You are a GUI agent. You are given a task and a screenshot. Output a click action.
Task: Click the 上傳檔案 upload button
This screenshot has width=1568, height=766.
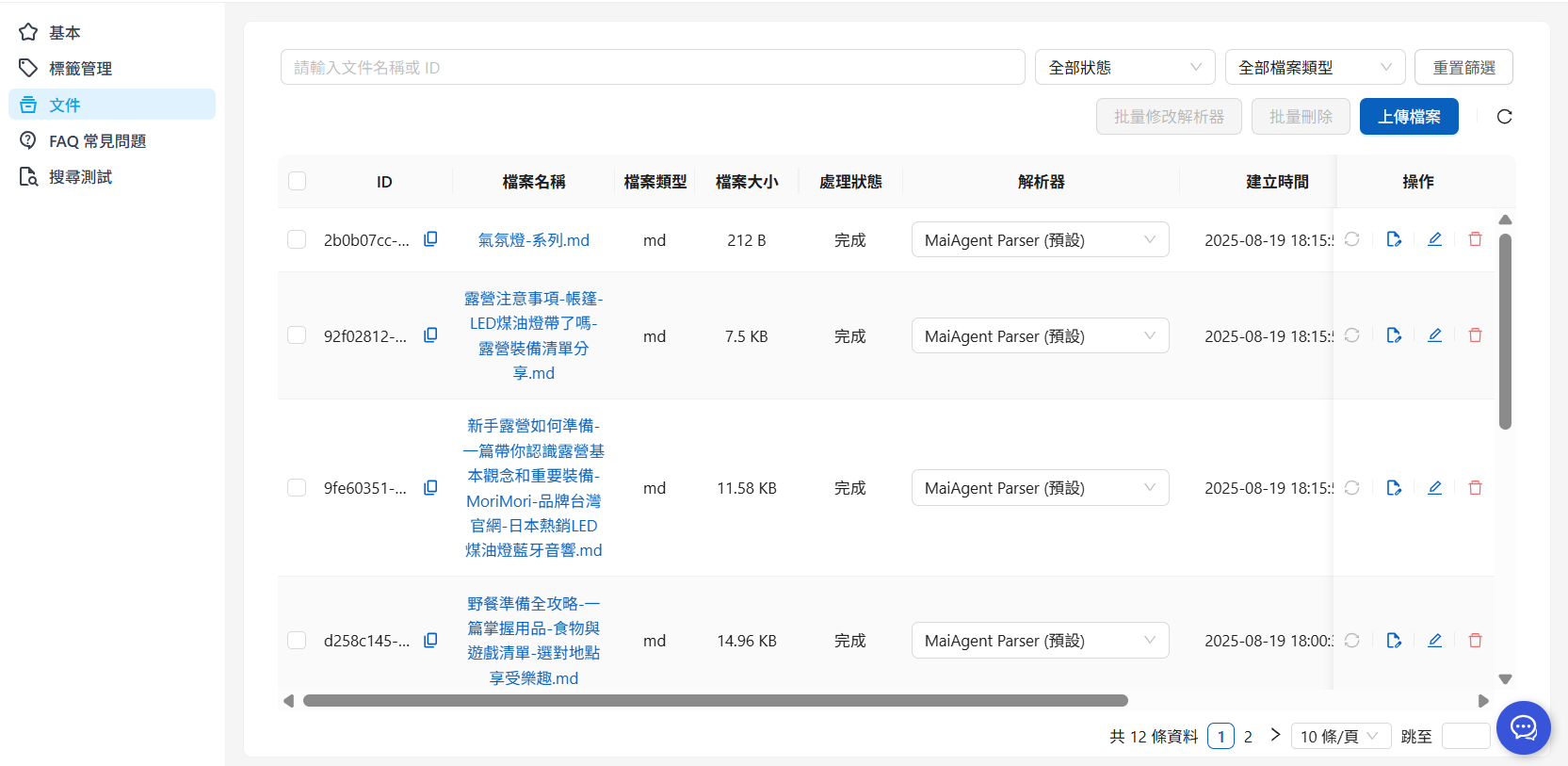[x=1408, y=117]
